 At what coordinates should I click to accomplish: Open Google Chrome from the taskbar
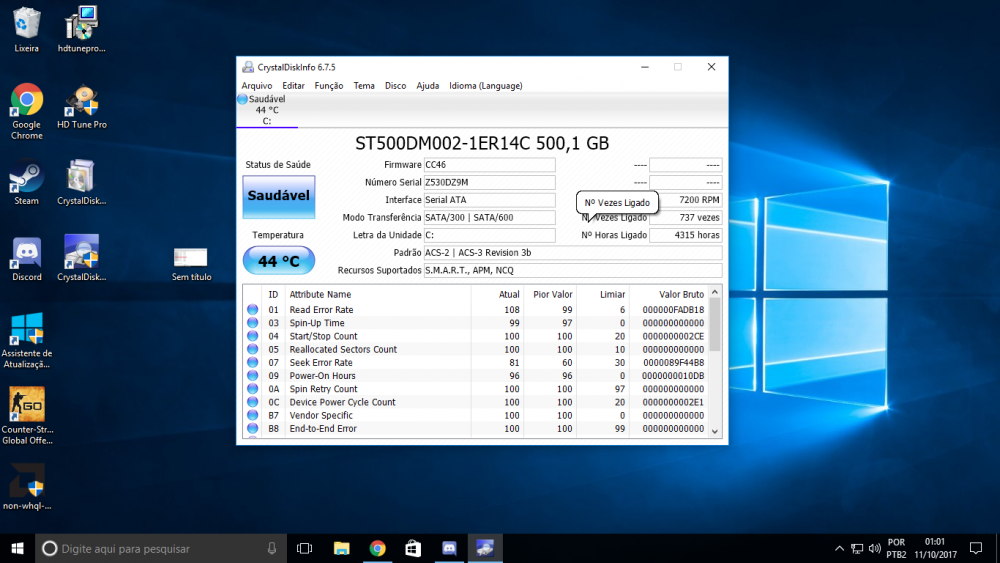[377, 548]
